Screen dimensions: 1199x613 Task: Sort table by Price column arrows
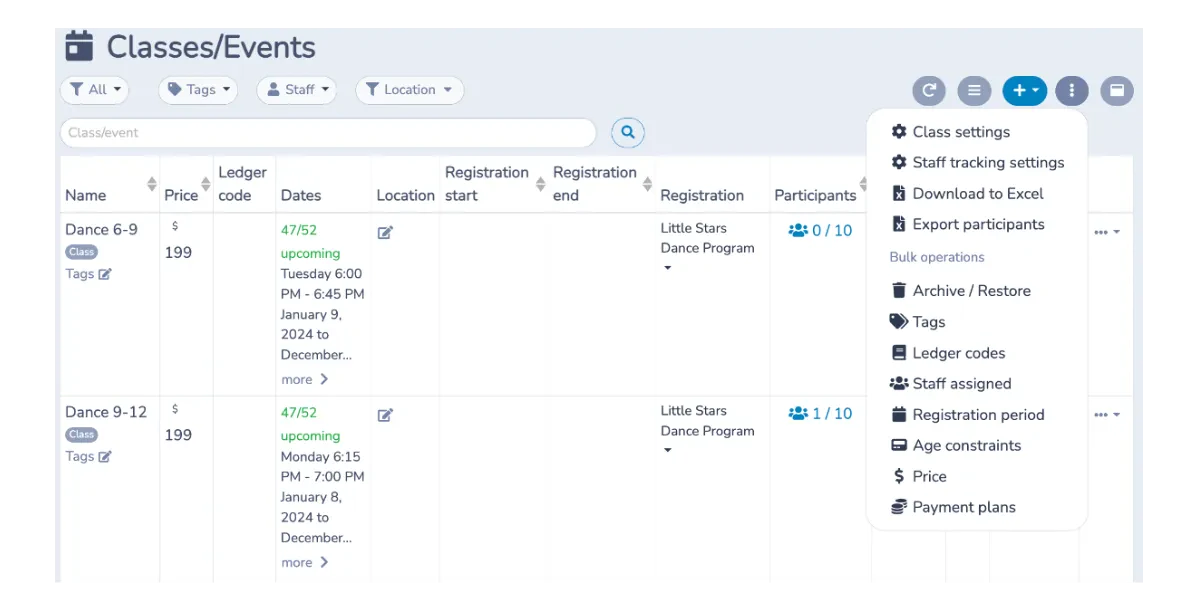(206, 183)
